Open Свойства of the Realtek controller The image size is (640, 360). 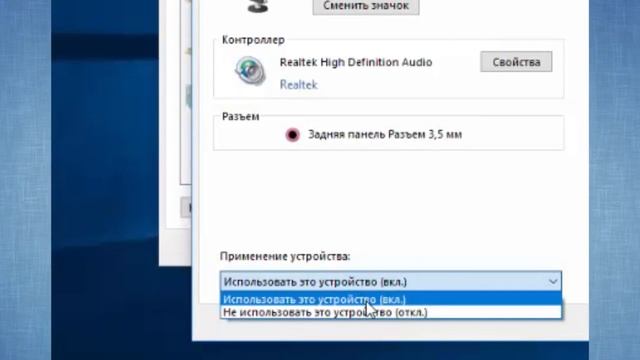[x=516, y=62]
